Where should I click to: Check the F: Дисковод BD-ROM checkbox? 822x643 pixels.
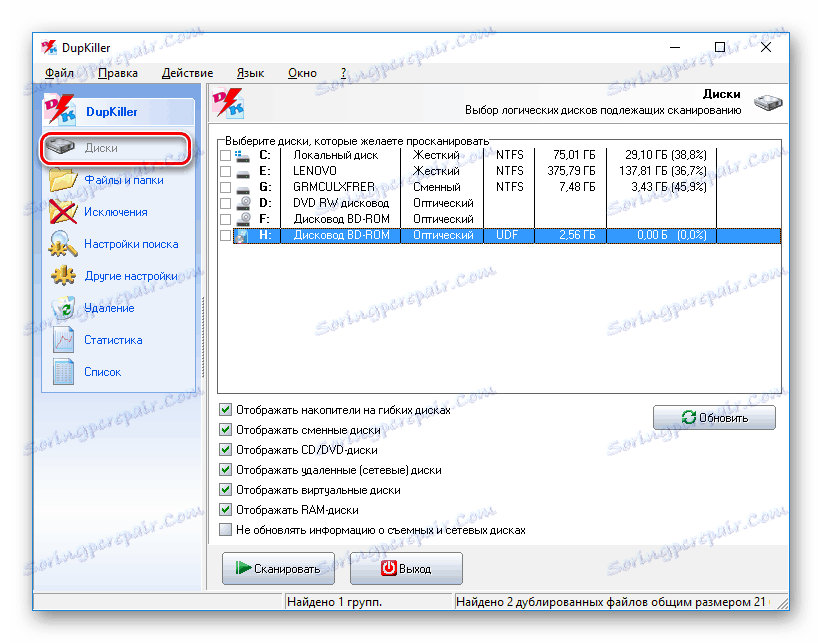click(225, 219)
